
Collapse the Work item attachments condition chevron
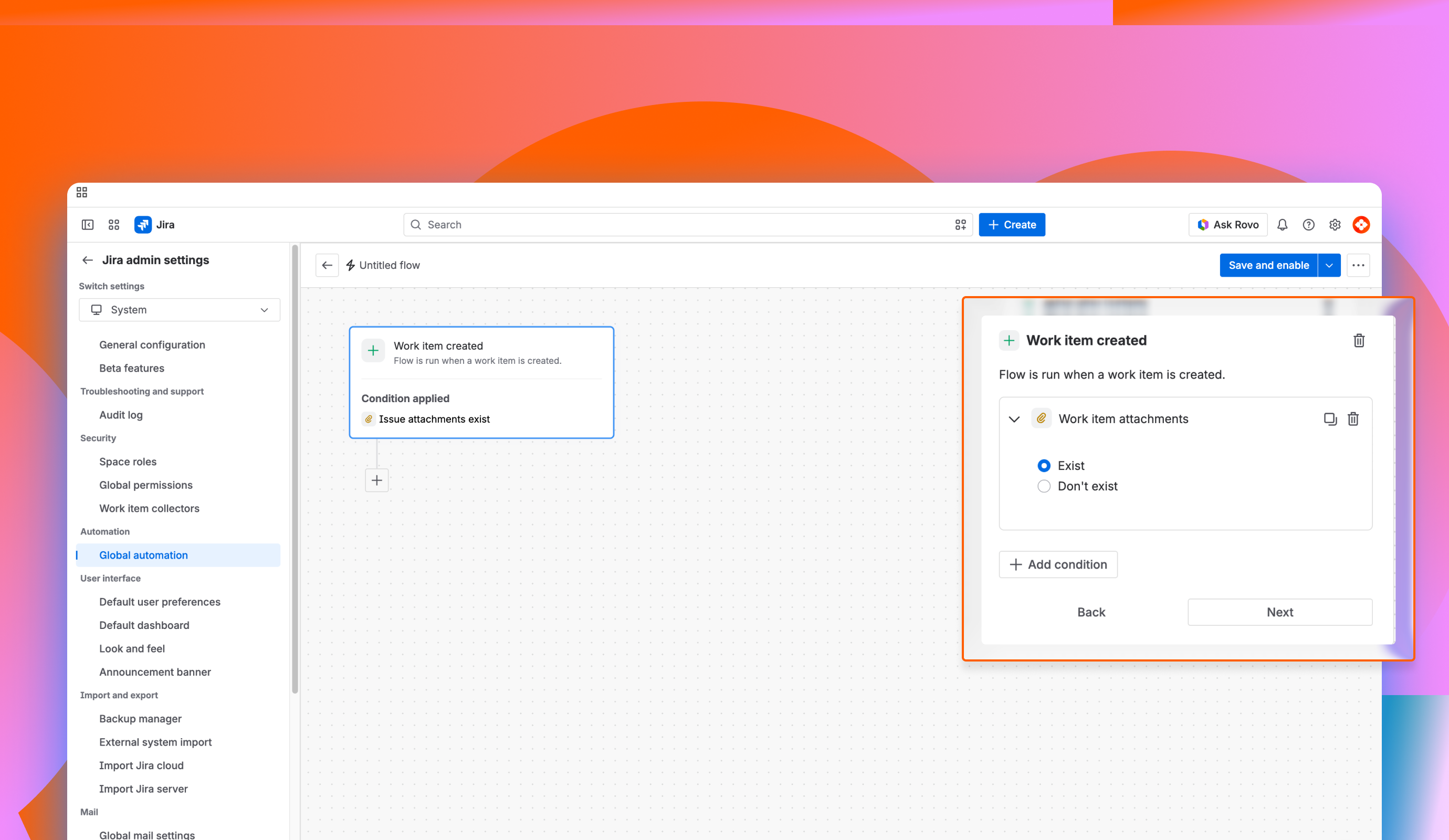[x=1014, y=419]
